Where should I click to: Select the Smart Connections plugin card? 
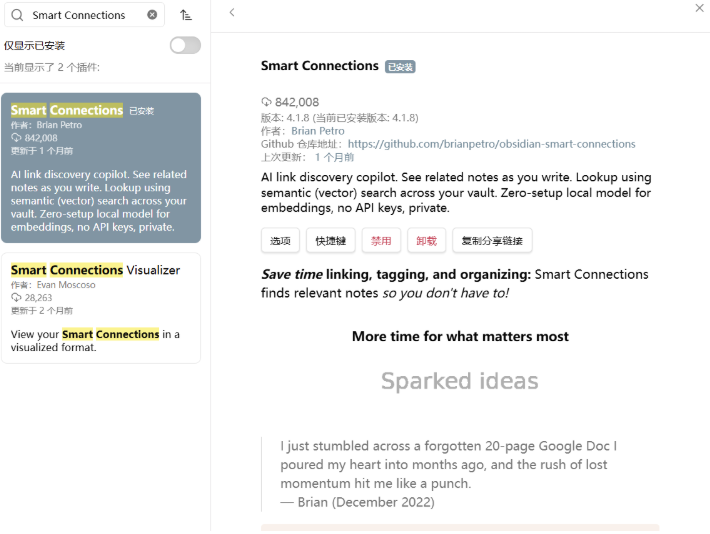(x=101, y=168)
